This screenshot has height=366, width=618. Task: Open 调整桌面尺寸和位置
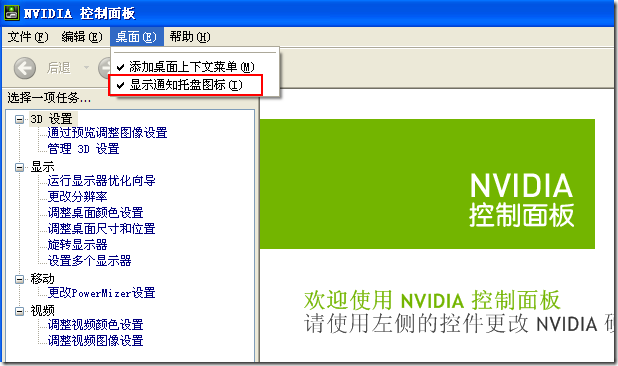(101, 229)
